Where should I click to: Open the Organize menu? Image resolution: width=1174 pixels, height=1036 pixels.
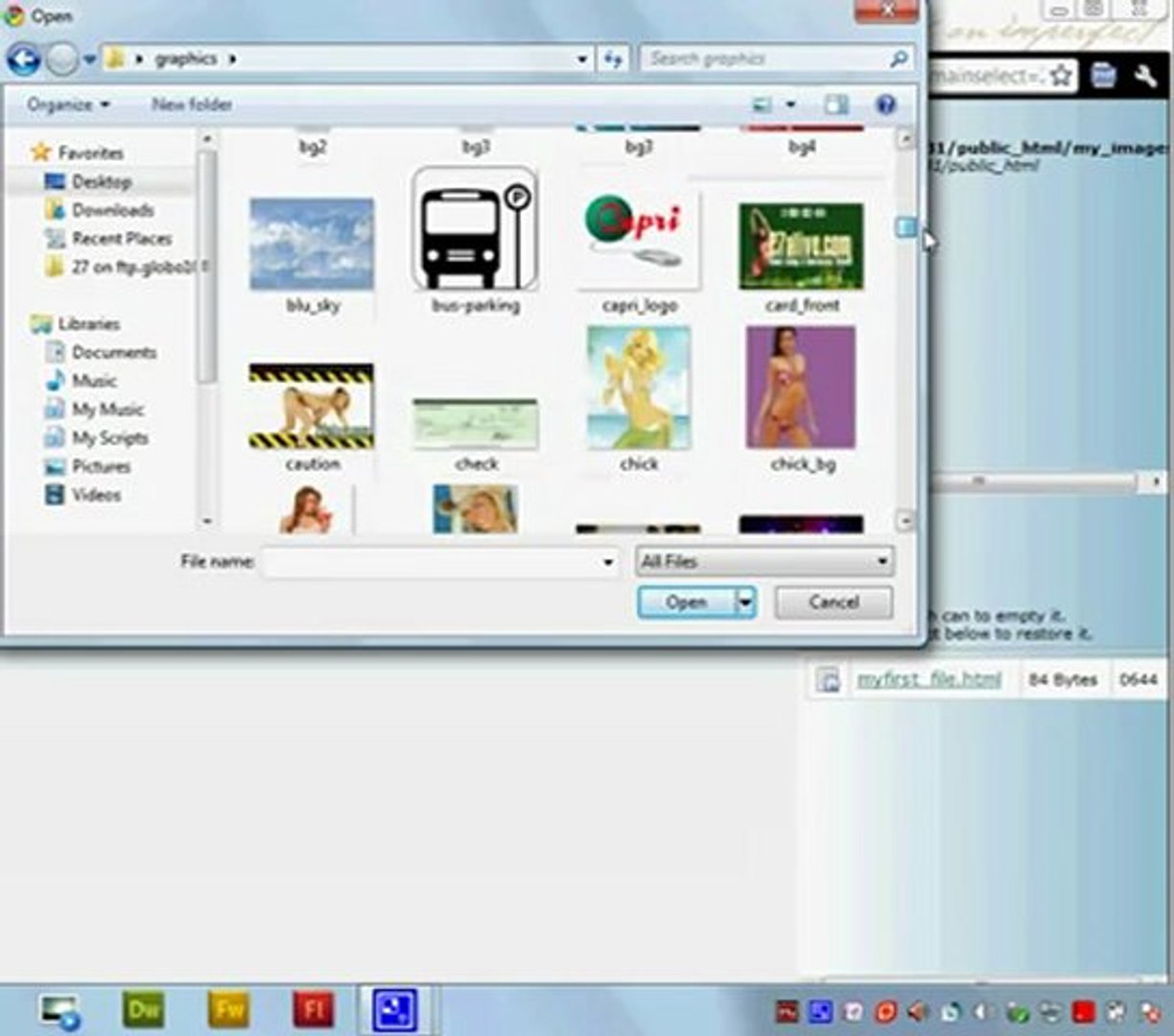point(68,104)
